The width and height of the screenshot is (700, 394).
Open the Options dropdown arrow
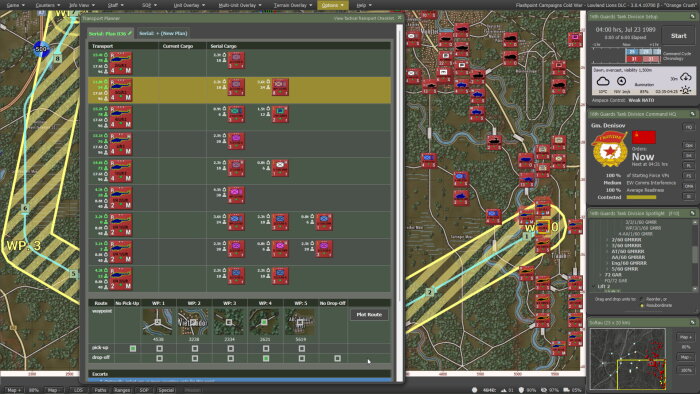pos(342,5)
